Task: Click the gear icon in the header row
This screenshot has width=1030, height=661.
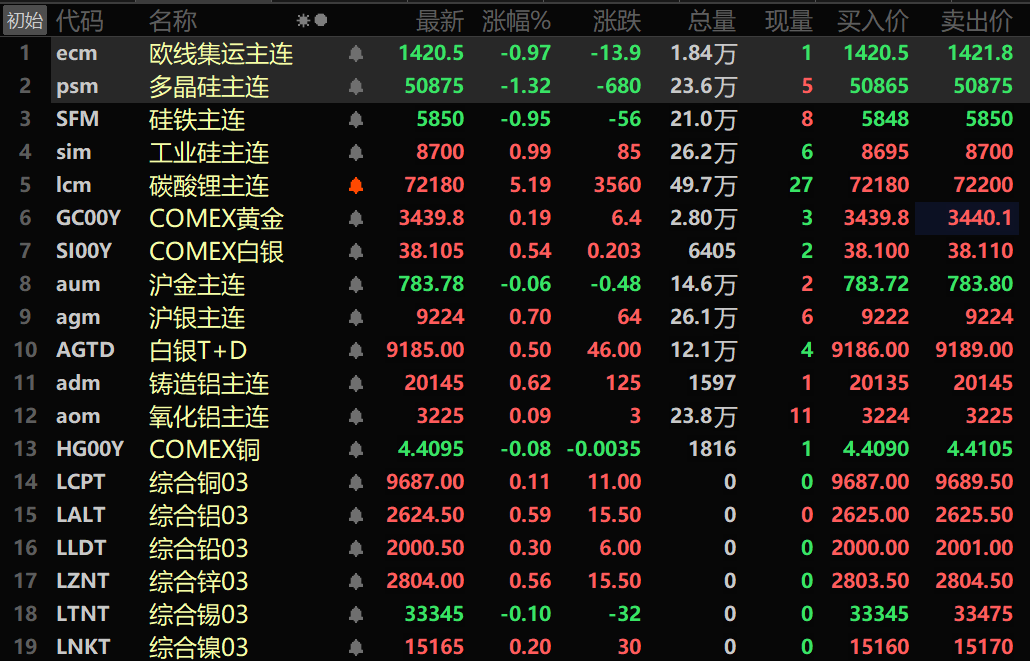Action: (x=303, y=20)
